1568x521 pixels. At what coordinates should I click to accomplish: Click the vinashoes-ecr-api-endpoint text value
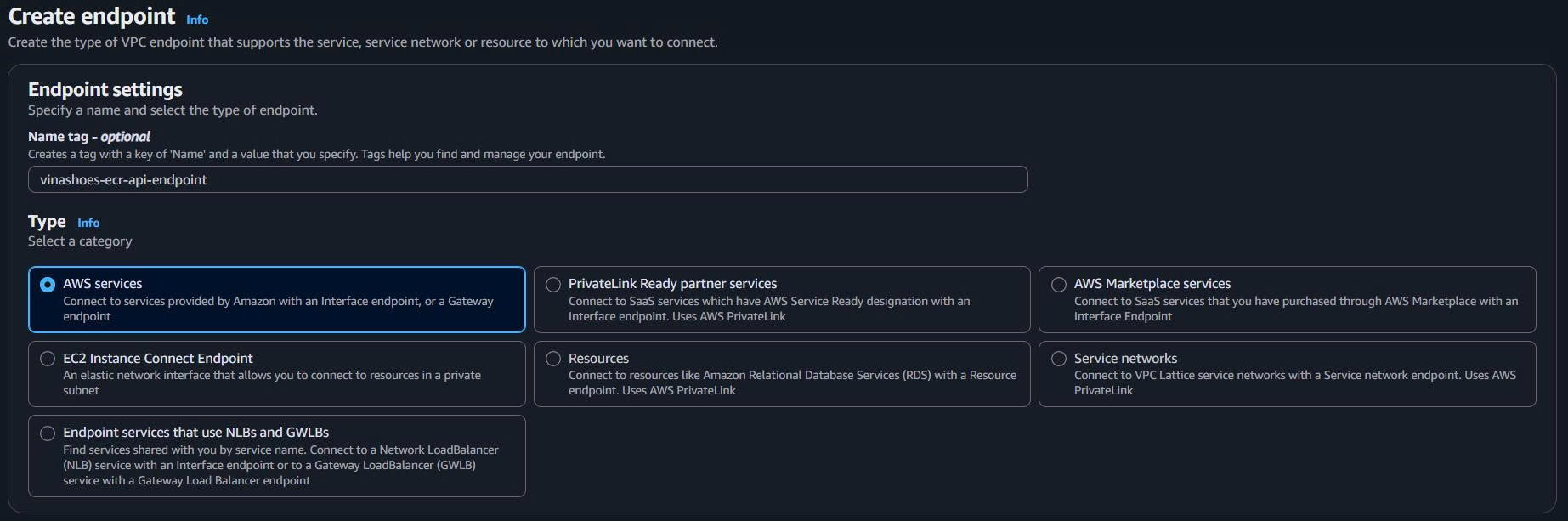pos(123,179)
